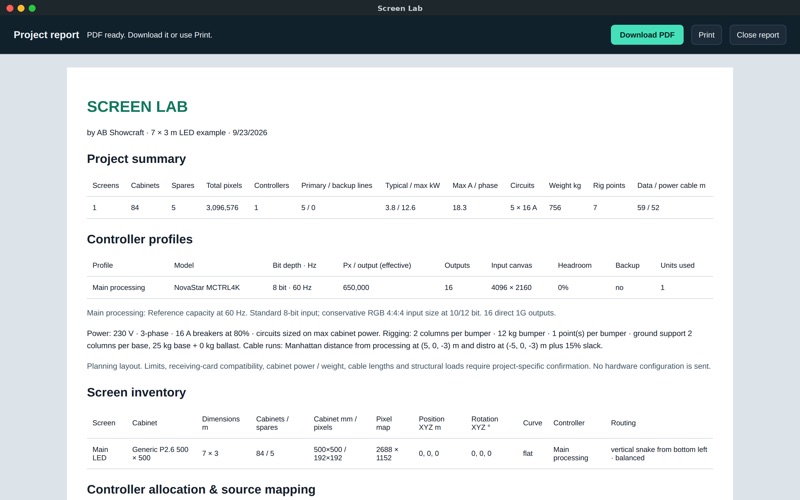Click Curve value flat

(528, 453)
